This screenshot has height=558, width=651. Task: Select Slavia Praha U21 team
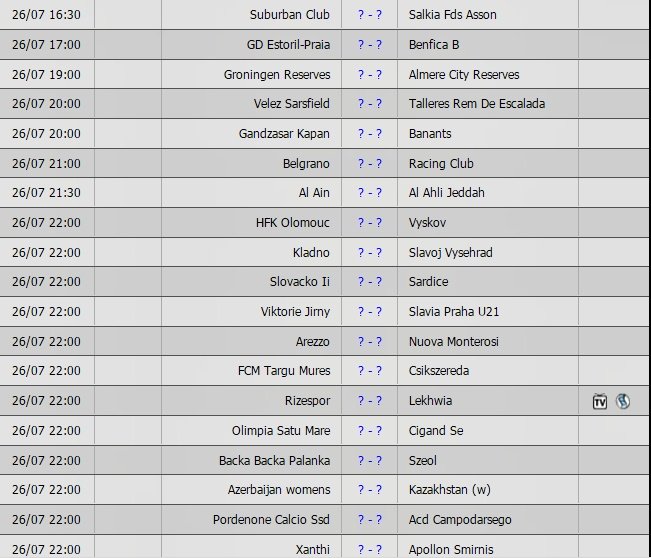[x=454, y=311]
